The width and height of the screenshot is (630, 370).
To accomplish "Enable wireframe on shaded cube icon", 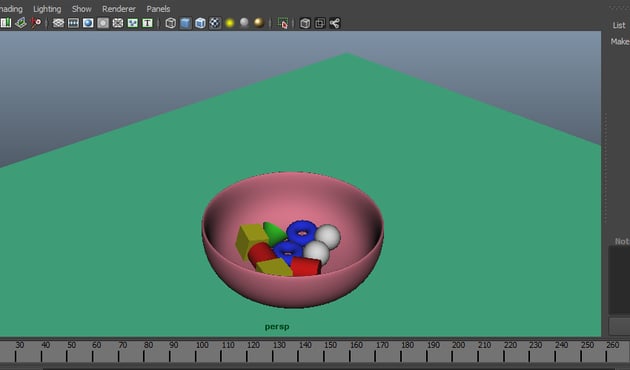I will tap(200, 23).
